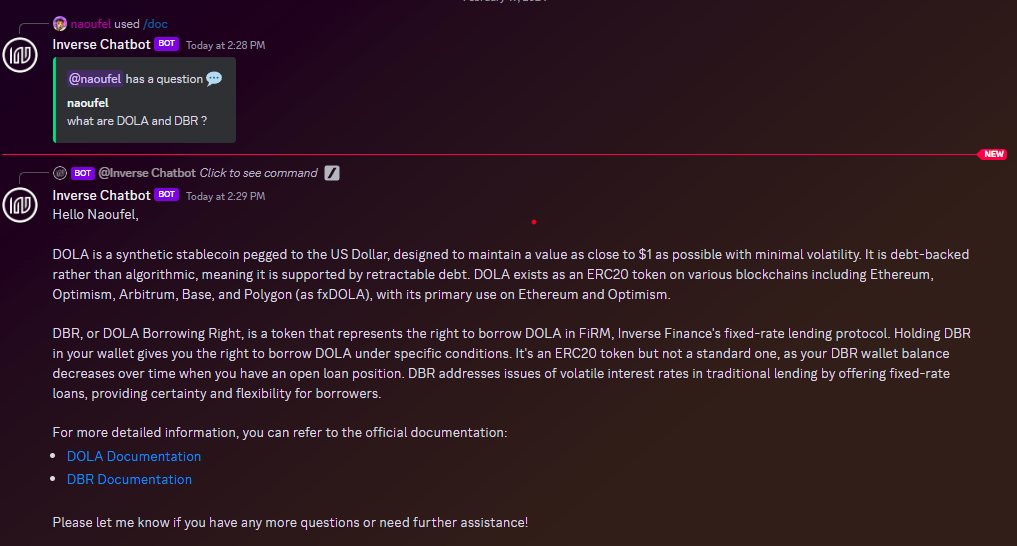The height and width of the screenshot is (546, 1017).
Task: Click 'Click to see command' text
Action: coord(258,173)
